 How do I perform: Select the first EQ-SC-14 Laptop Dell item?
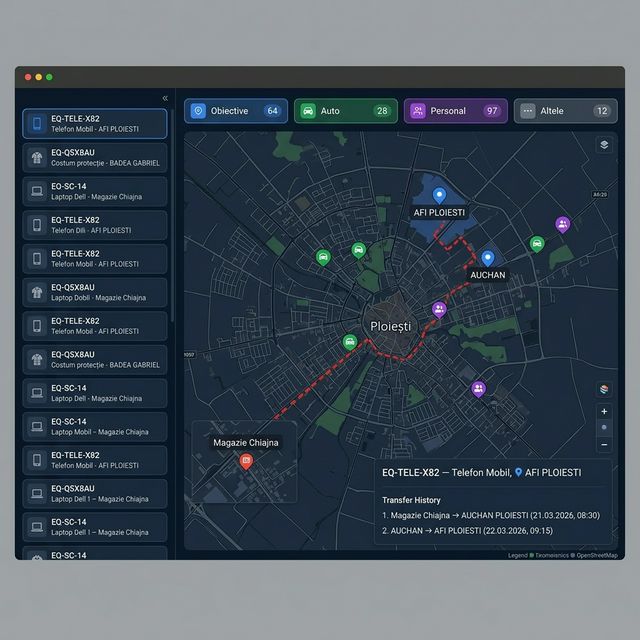(95, 191)
